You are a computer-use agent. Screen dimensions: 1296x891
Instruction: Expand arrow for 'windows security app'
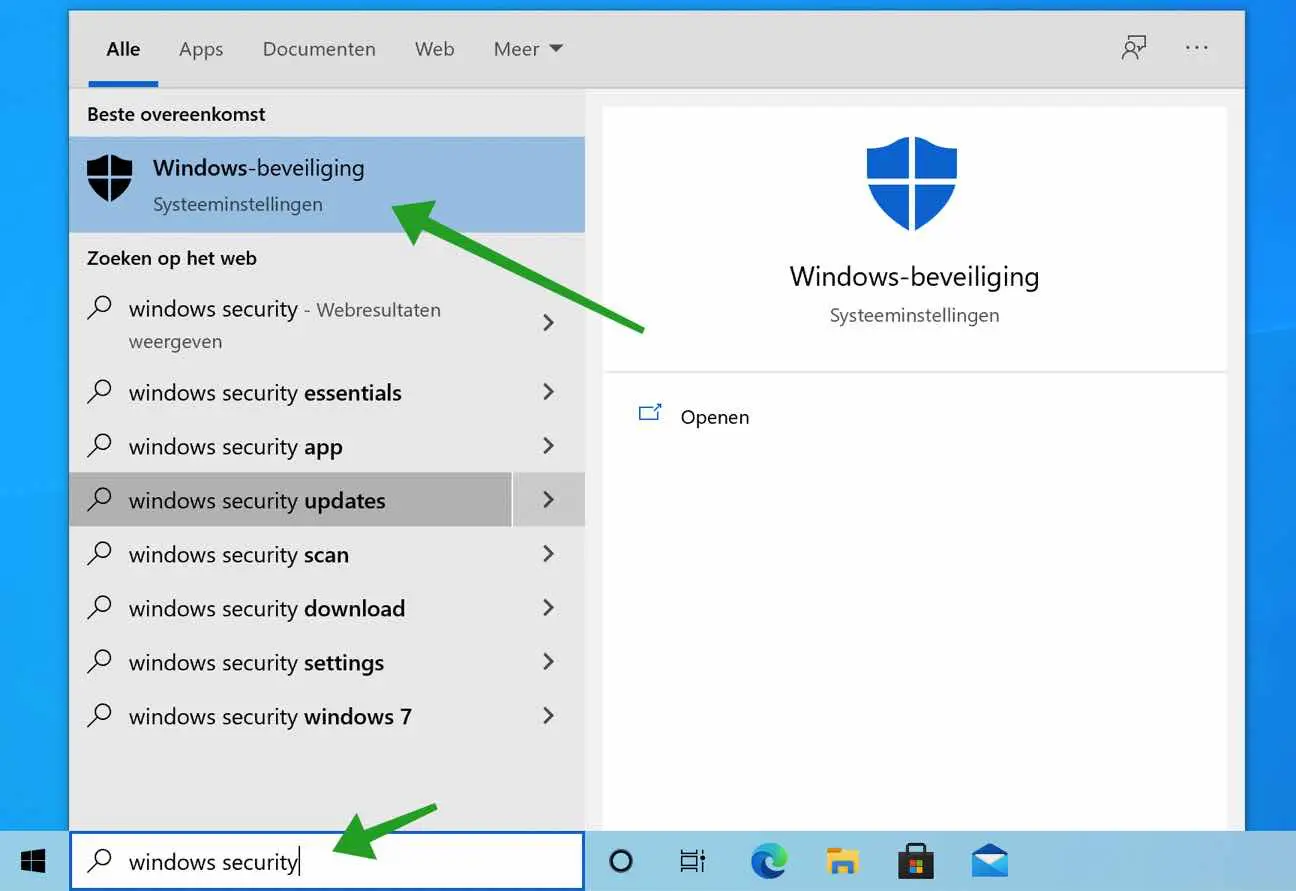click(x=548, y=446)
